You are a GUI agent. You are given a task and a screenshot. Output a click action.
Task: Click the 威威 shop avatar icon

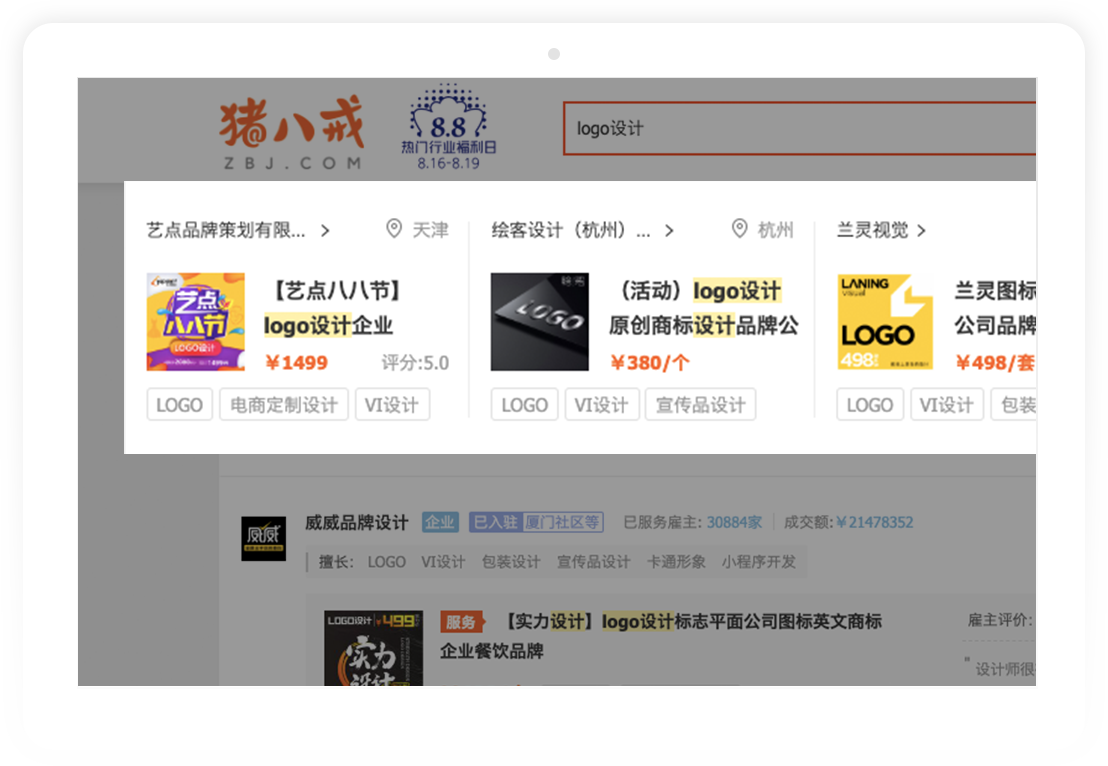[x=264, y=538]
